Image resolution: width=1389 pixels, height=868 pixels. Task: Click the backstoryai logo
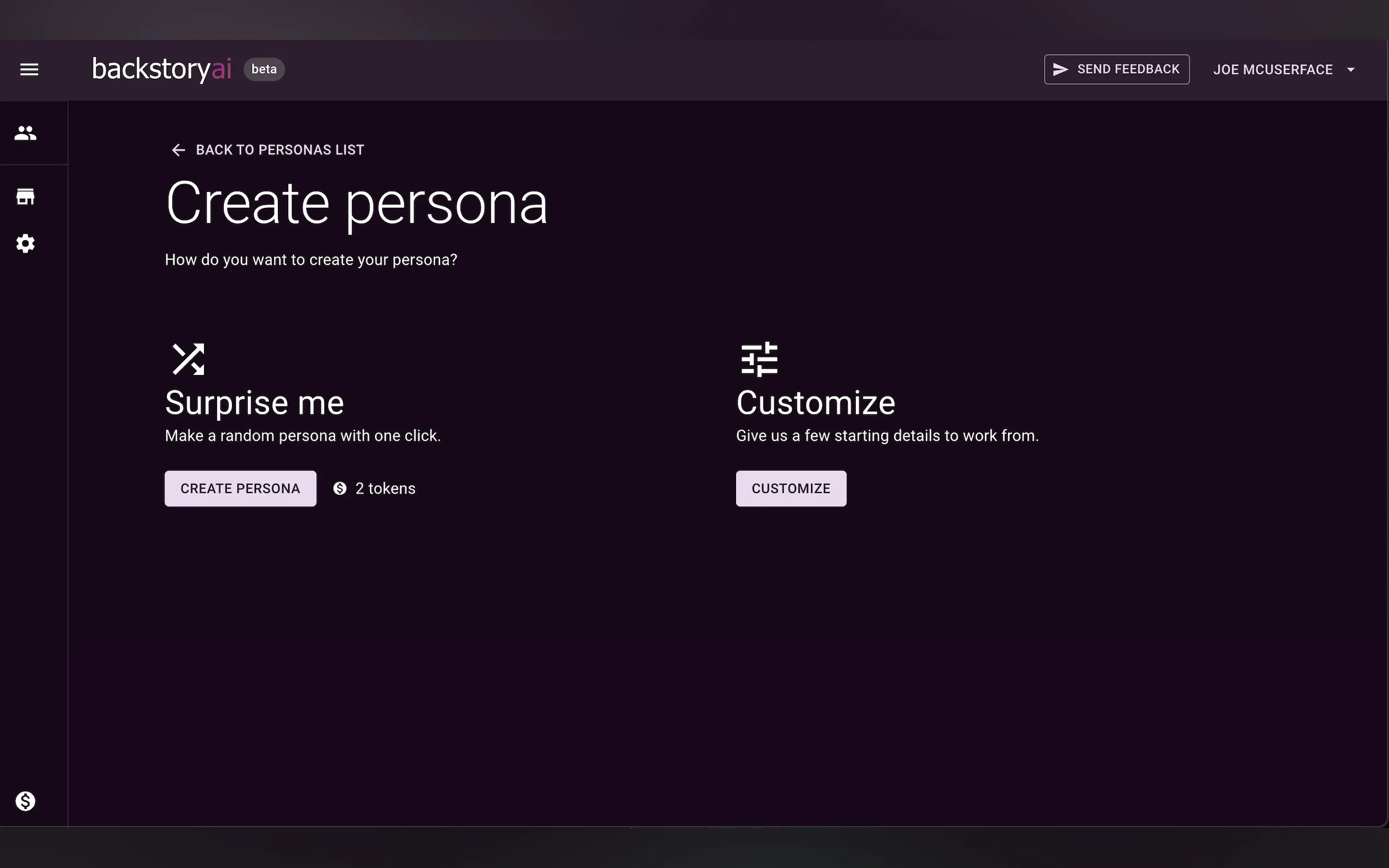coord(161,69)
